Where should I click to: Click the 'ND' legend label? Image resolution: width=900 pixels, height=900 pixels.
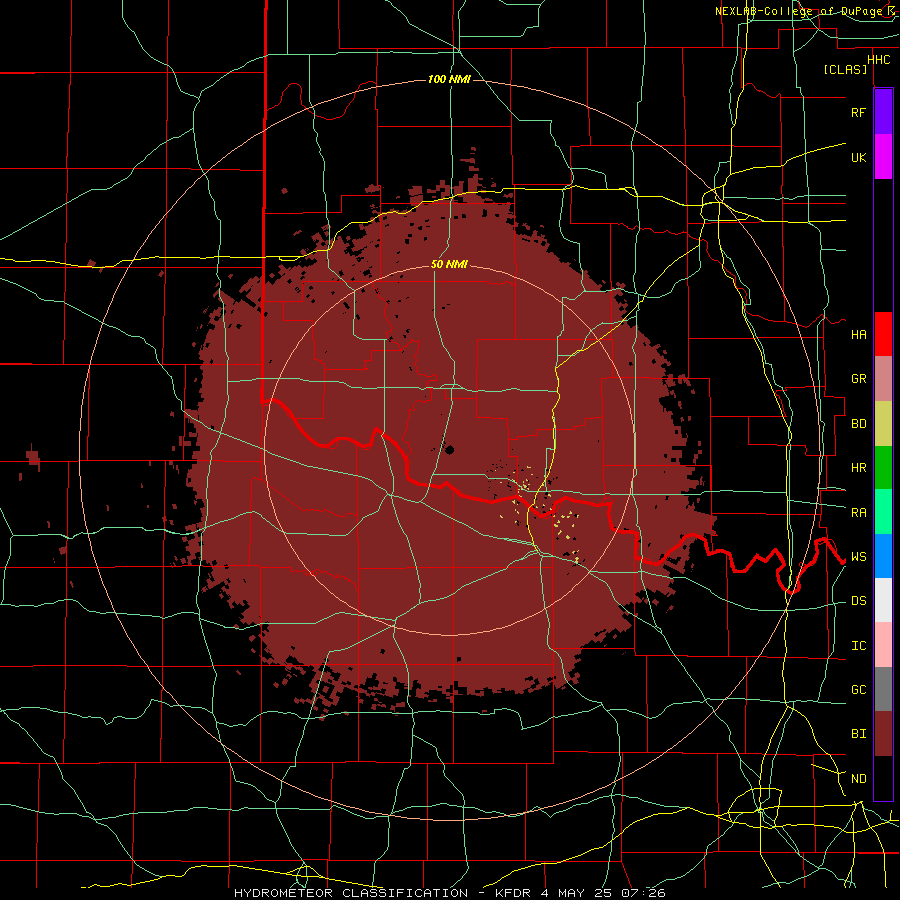point(859,779)
